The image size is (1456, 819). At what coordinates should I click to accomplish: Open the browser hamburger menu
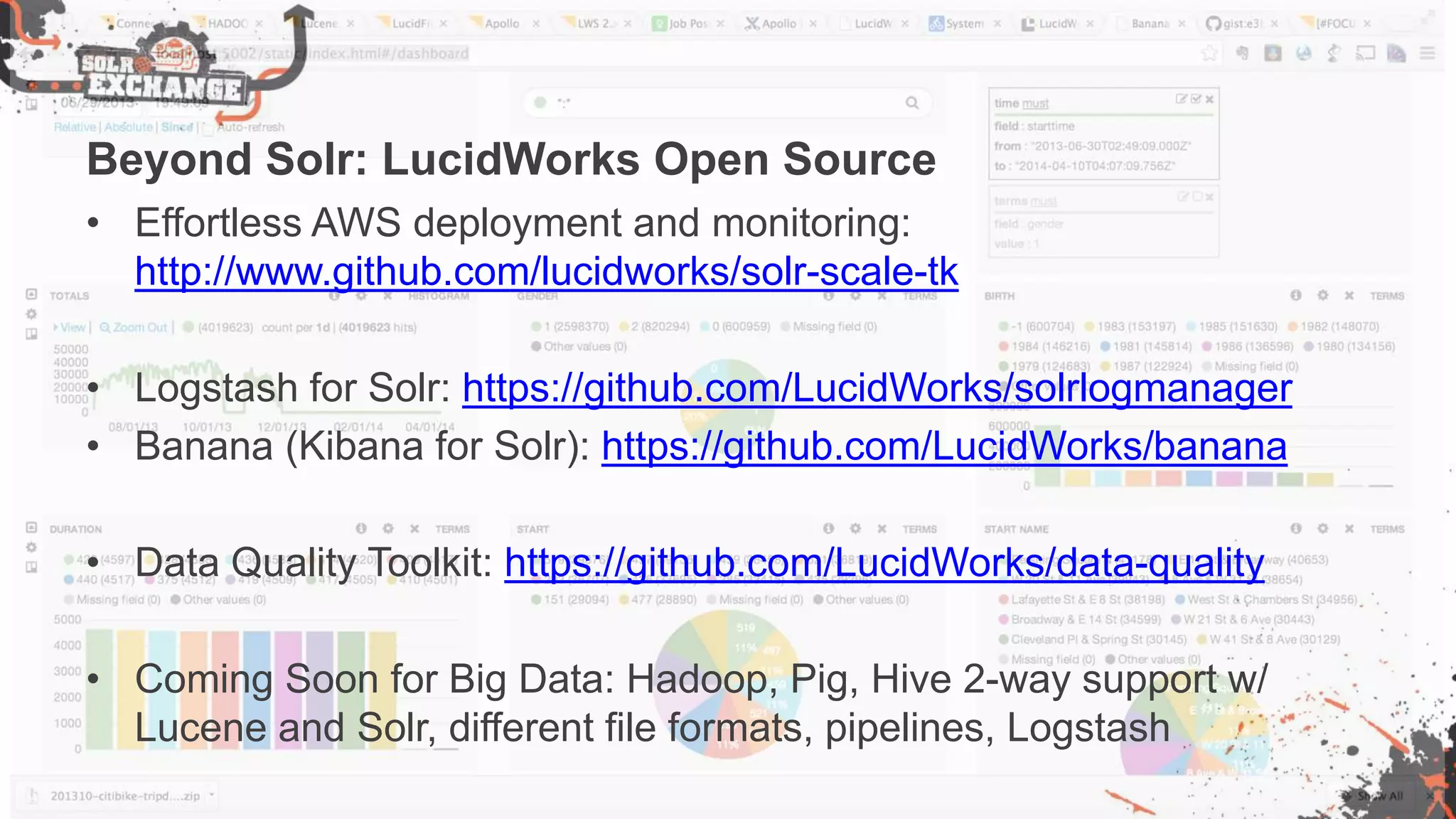(x=1427, y=53)
